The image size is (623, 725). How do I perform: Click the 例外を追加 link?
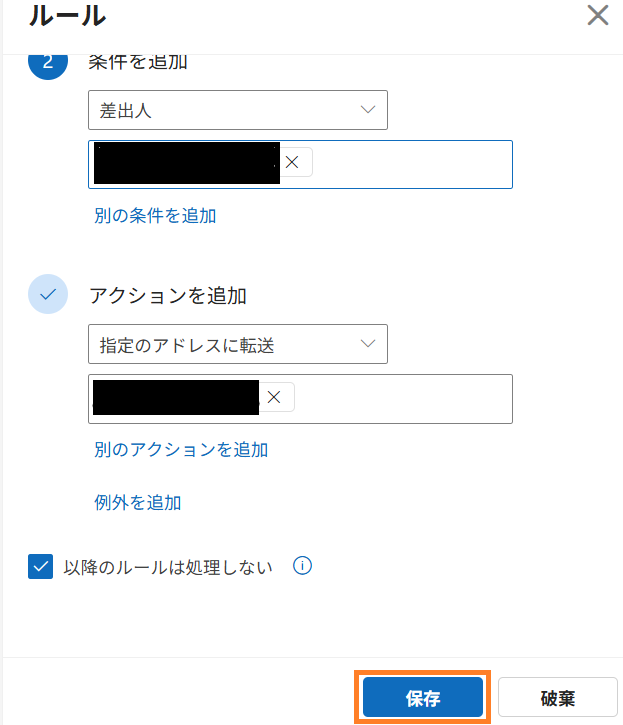pyautogui.click(x=137, y=502)
